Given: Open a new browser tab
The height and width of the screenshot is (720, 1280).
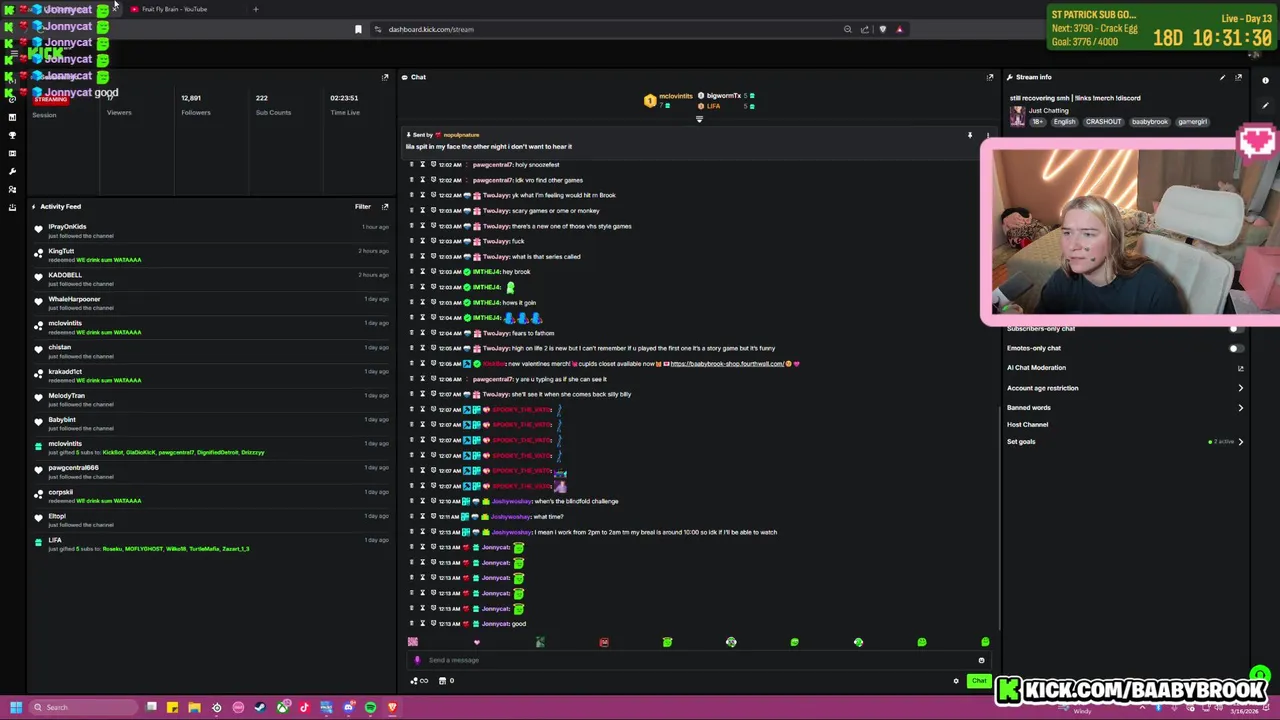Looking at the screenshot, I should (x=255, y=9).
